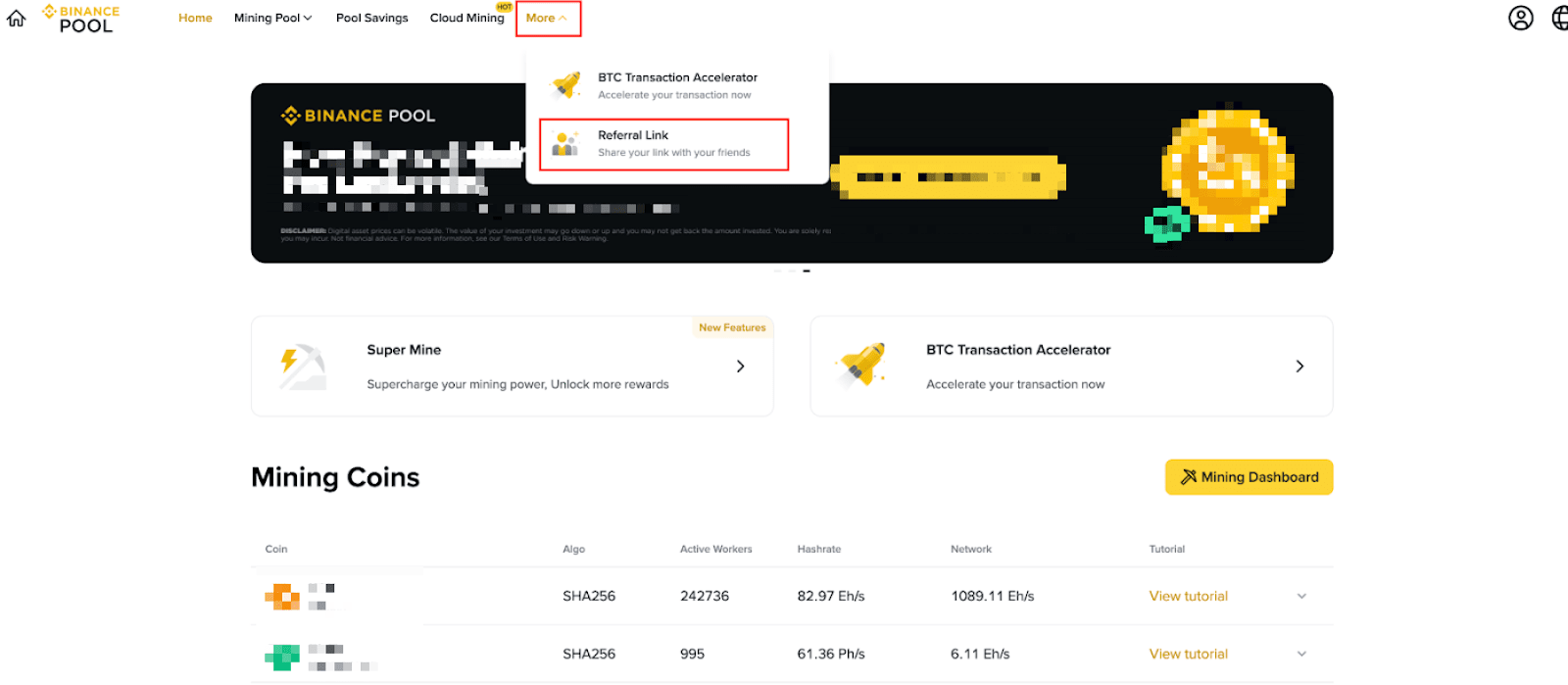The image size is (1568, 685).
Task: Click the banner carousel indicator dots
Action: [792, 270]
